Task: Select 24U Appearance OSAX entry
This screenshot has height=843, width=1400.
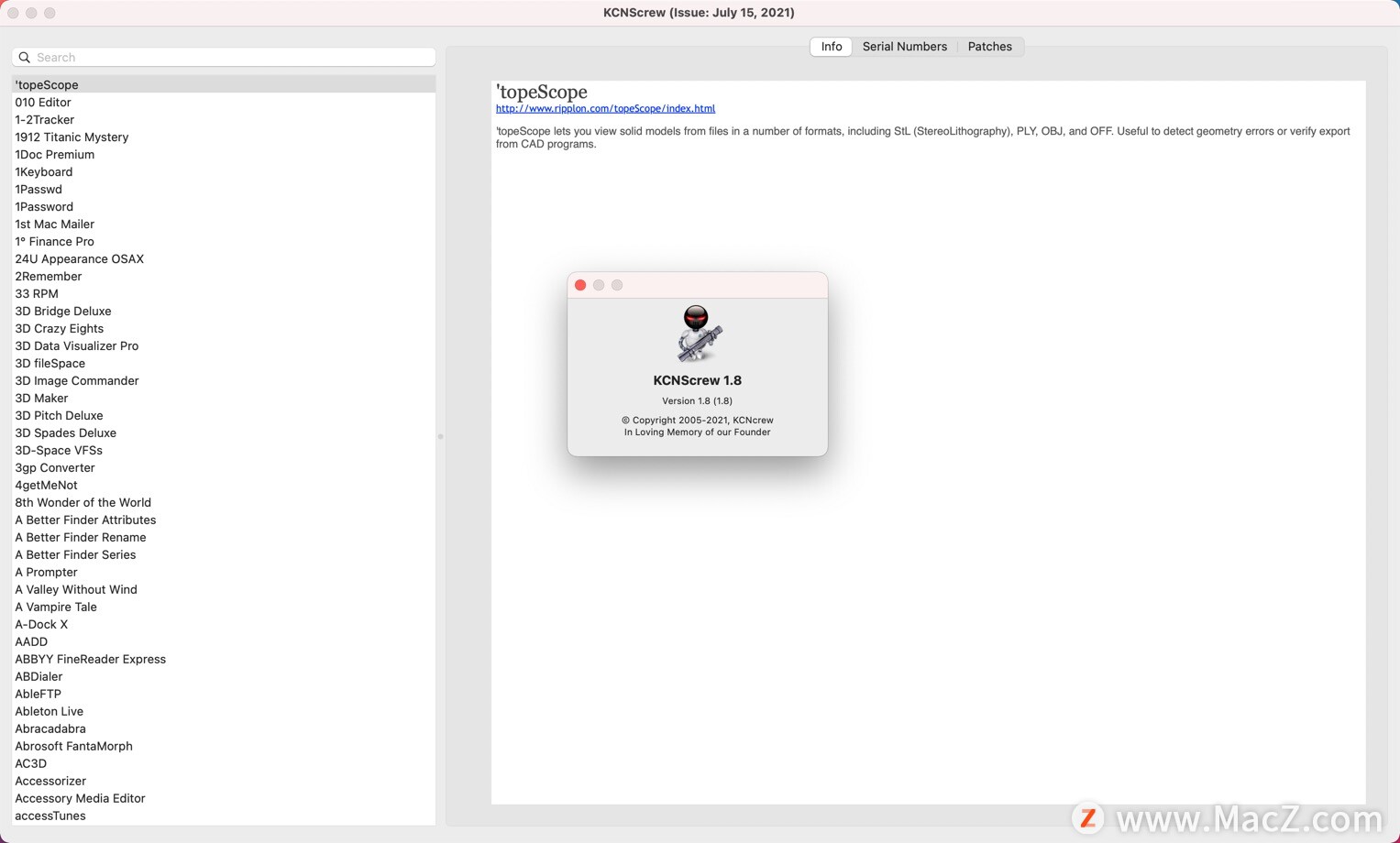Action: pyautogui.click(x=224, y=258)
